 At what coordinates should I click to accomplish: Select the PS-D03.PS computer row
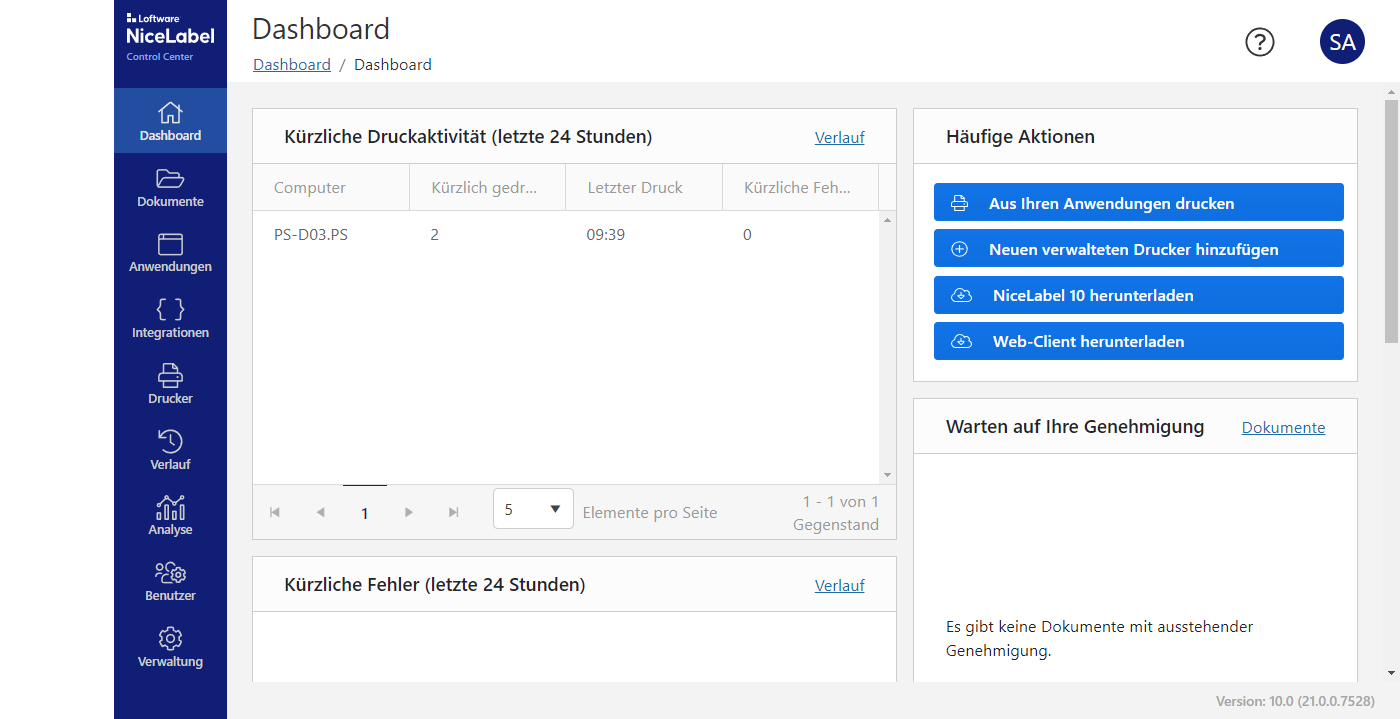tap(566, 235)
